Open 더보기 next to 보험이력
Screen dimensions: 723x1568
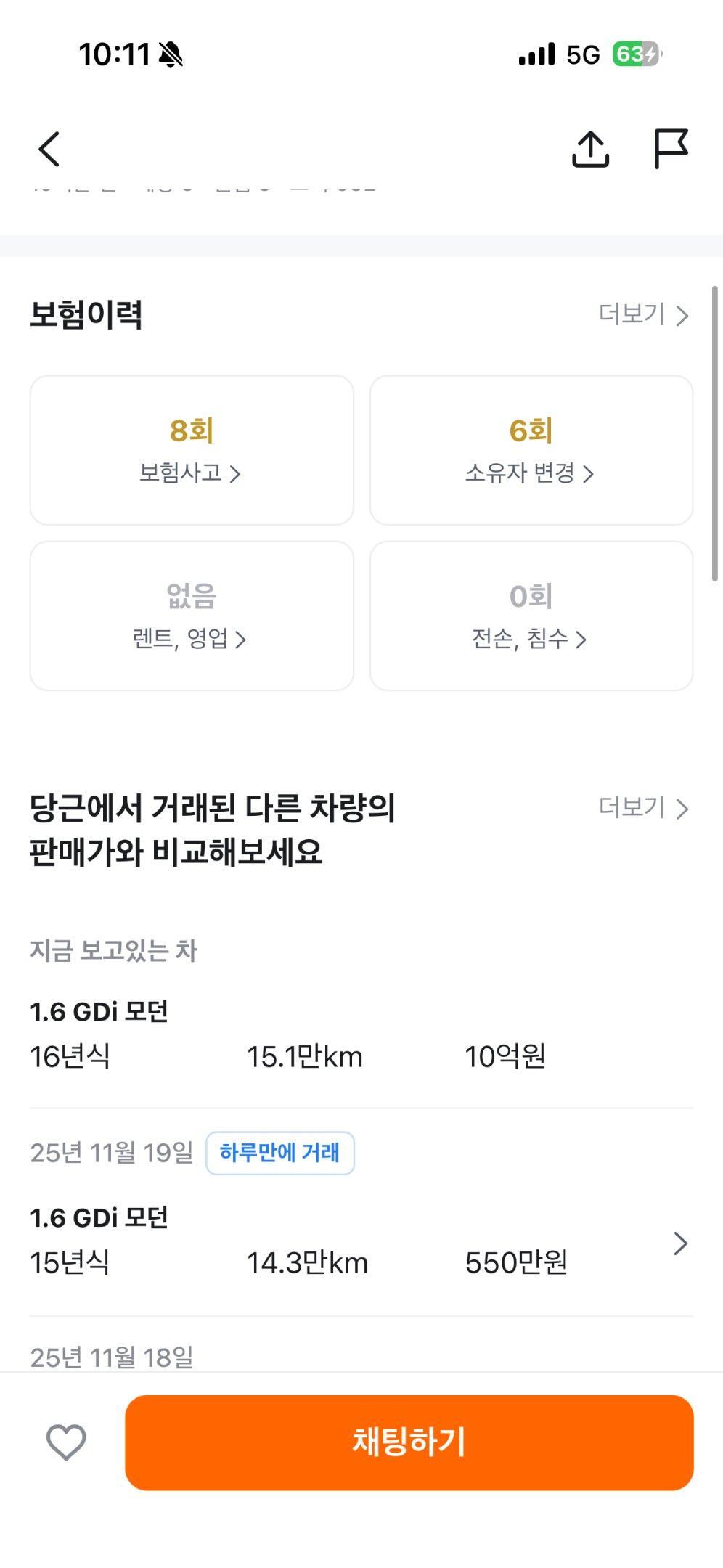(643, 314)
